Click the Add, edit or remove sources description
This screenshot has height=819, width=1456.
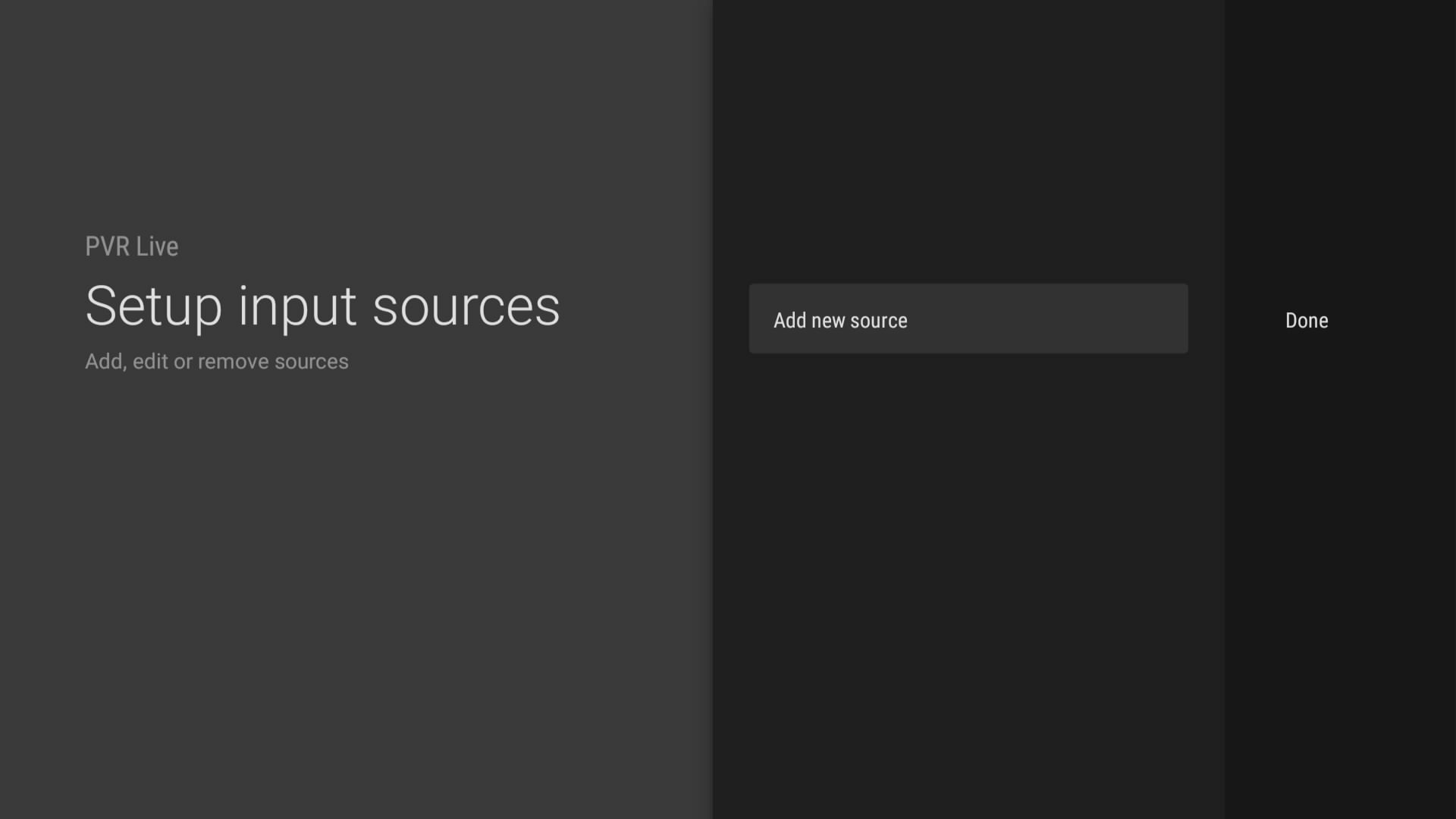pos(216,362)
